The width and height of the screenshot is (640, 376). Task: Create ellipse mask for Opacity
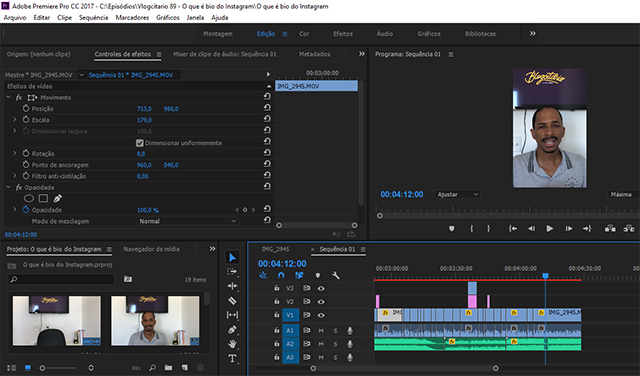pyautogui.click(x=29, y=198)
